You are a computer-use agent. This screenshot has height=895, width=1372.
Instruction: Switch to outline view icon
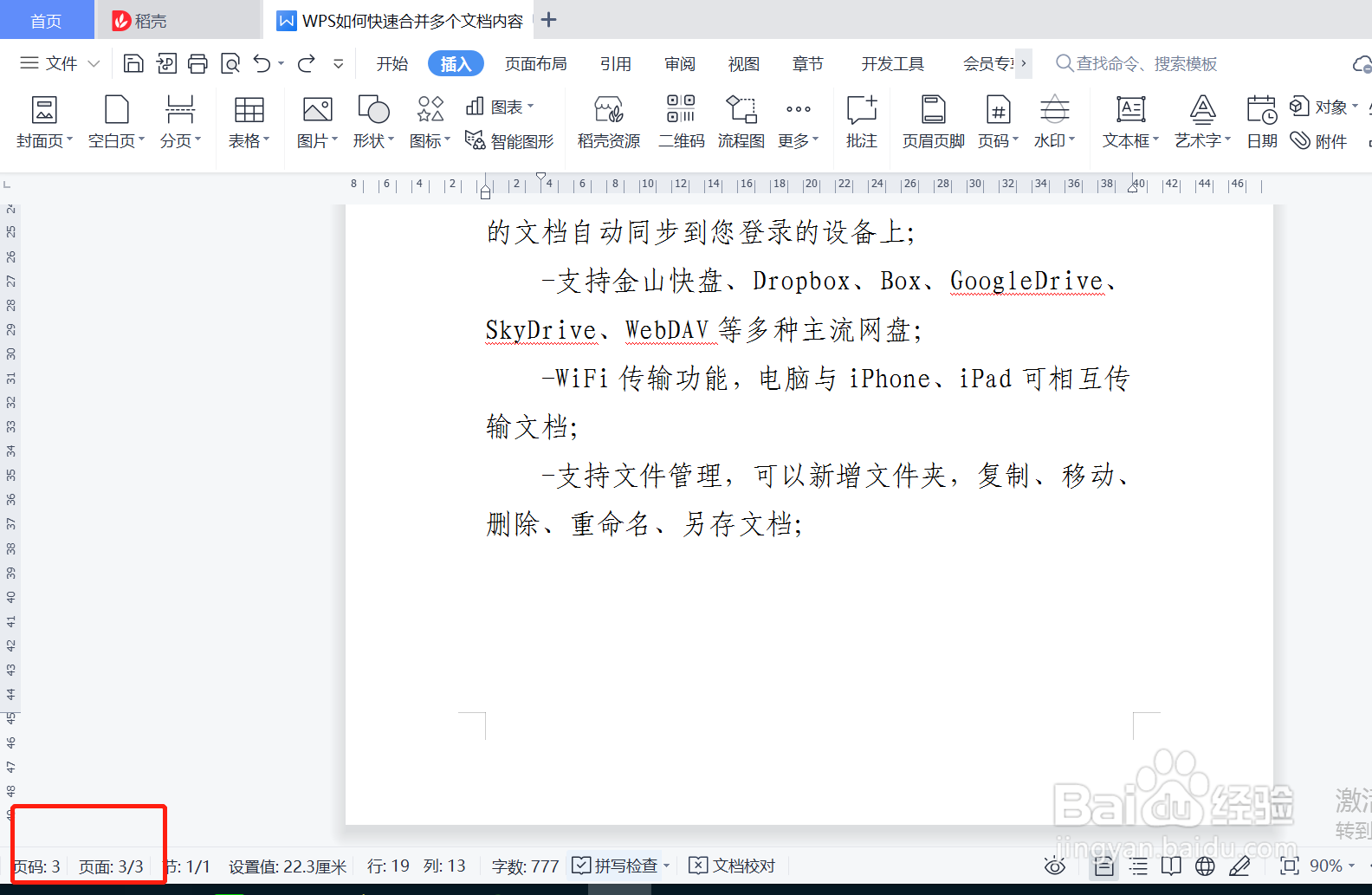click(x=1138, y=866)
